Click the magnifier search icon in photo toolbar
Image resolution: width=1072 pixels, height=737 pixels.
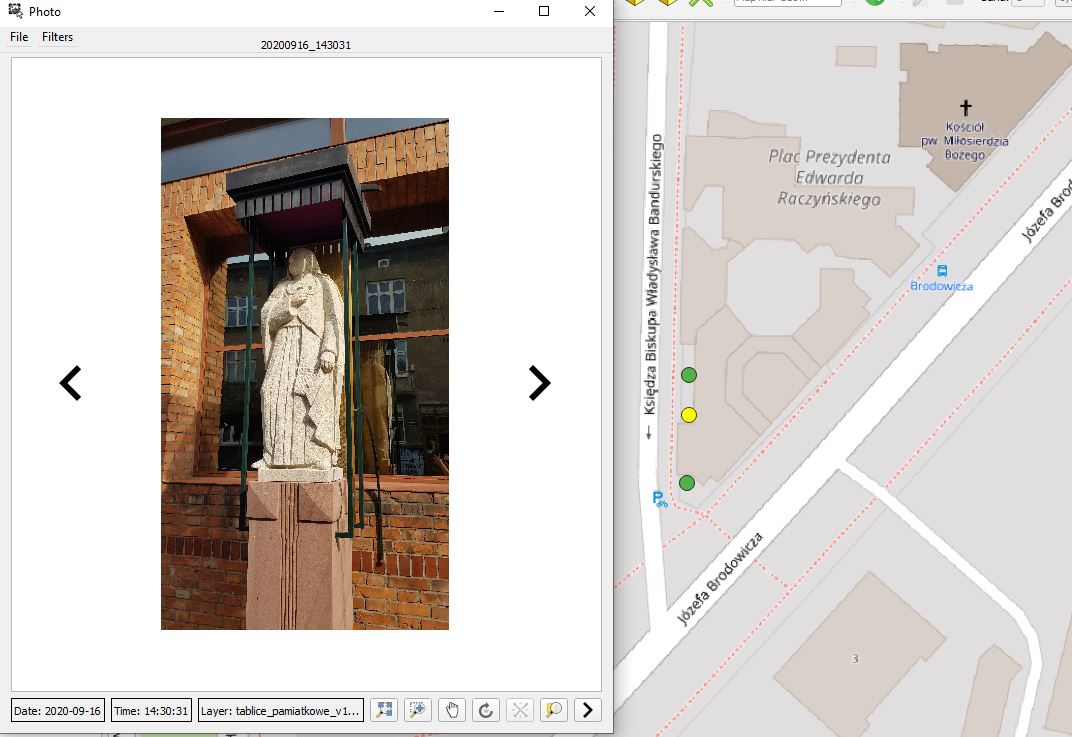tap(553, 710)
